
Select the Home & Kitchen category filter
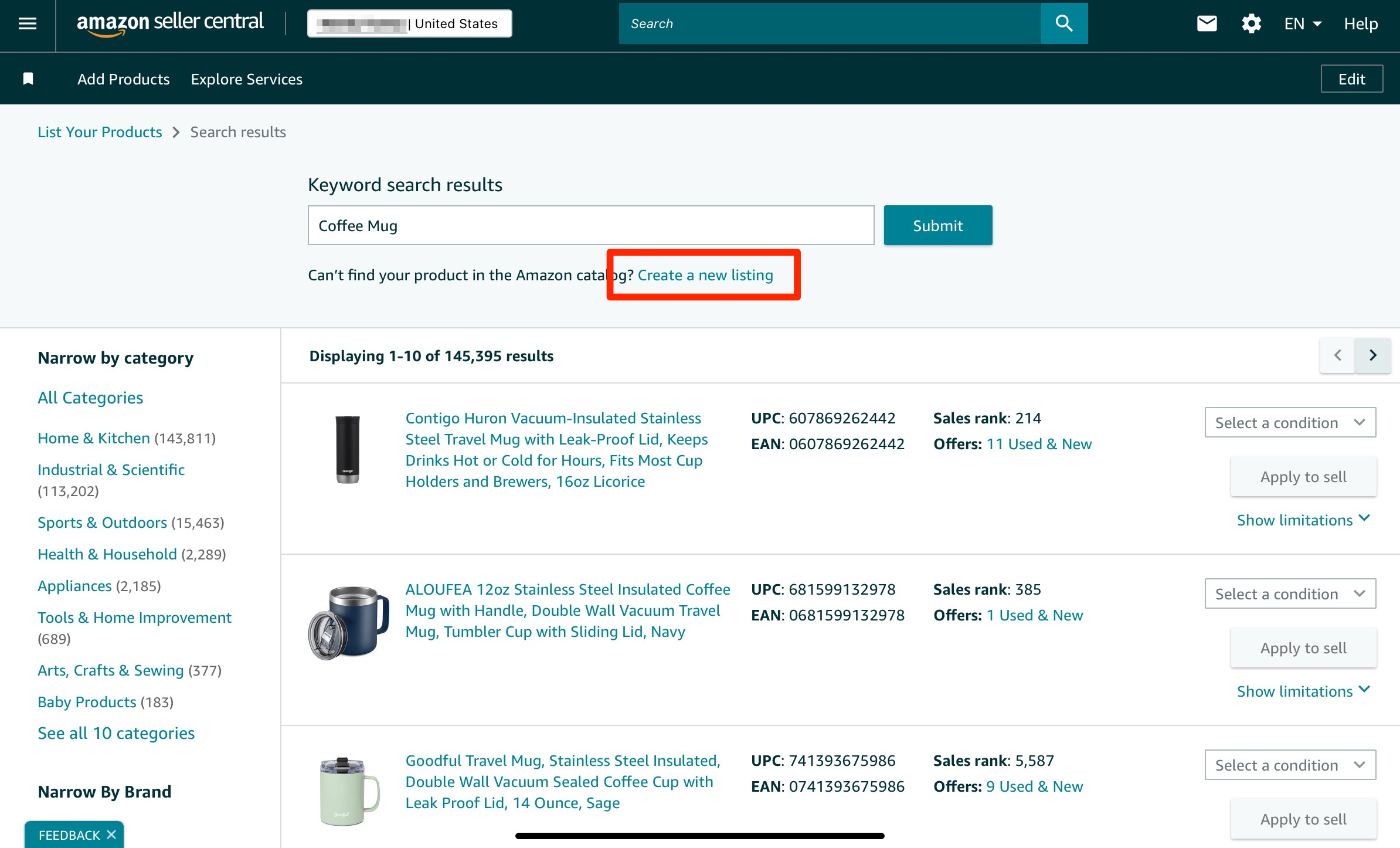point(93,437)
